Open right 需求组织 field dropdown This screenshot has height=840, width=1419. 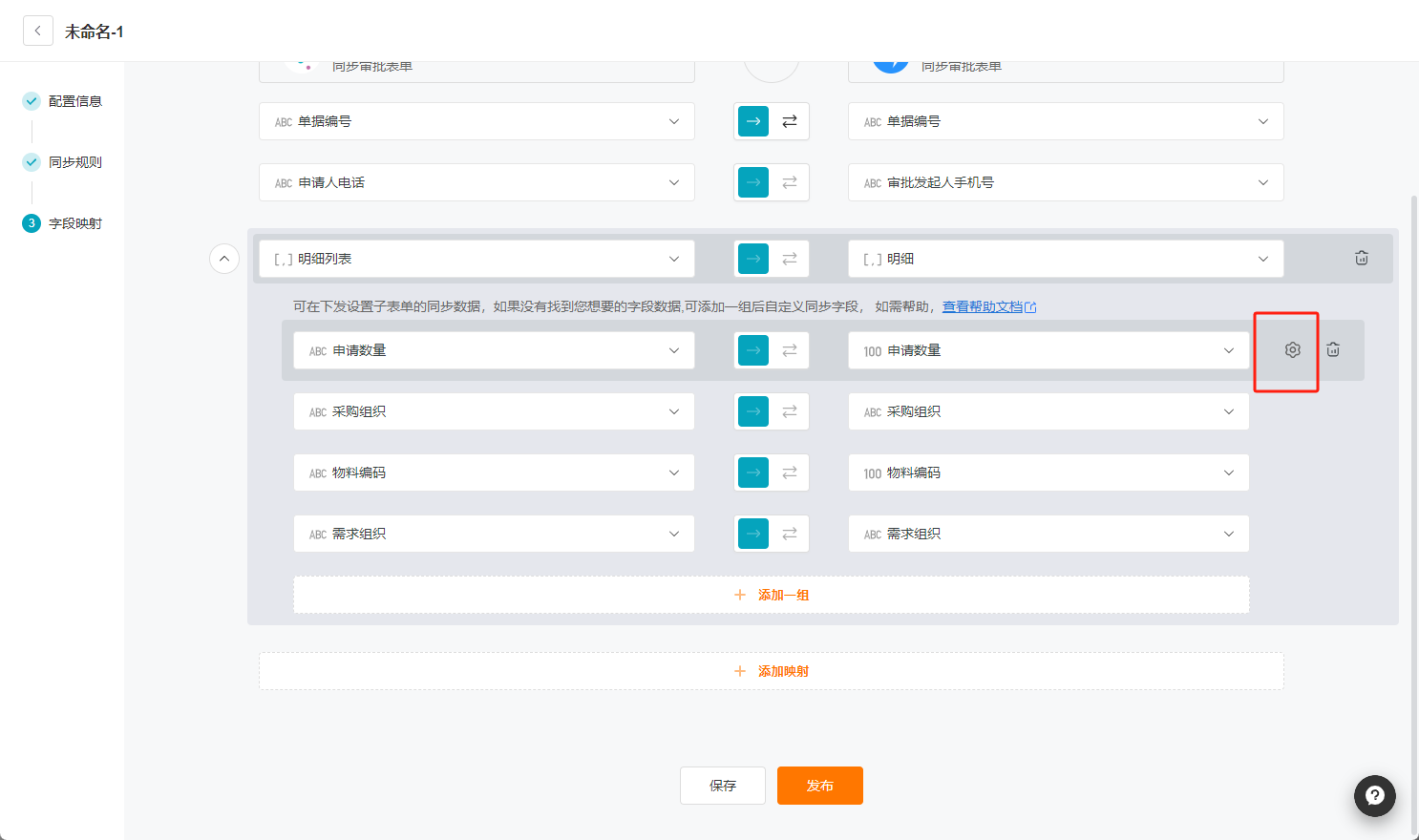click(1048, 534)
